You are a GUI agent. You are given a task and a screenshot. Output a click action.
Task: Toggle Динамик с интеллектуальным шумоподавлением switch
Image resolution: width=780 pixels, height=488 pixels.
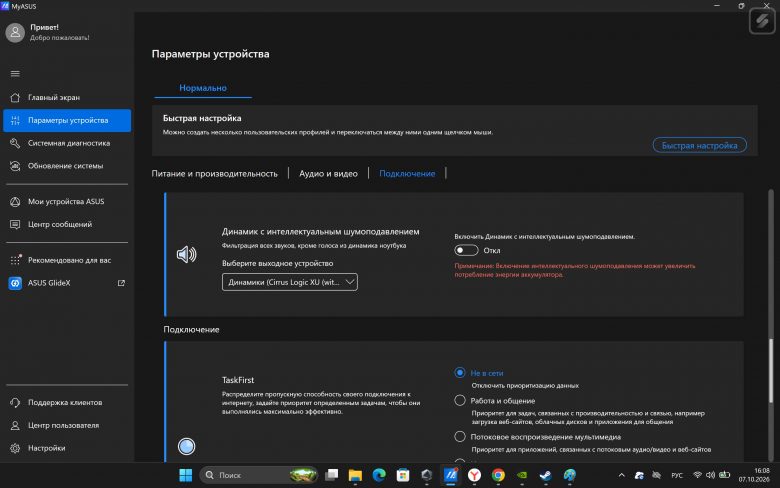tap(466, 250)
